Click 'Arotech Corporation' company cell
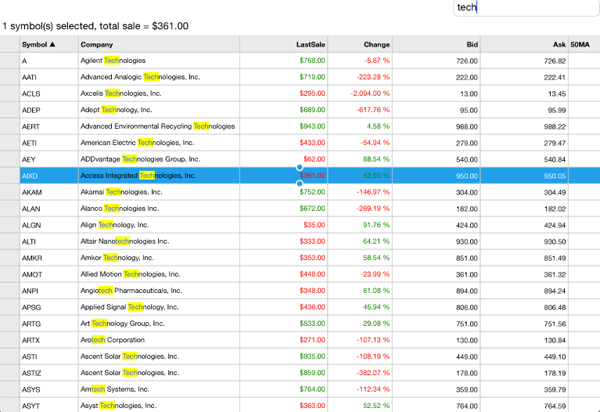The image size is (600, 412). [159, 340]
